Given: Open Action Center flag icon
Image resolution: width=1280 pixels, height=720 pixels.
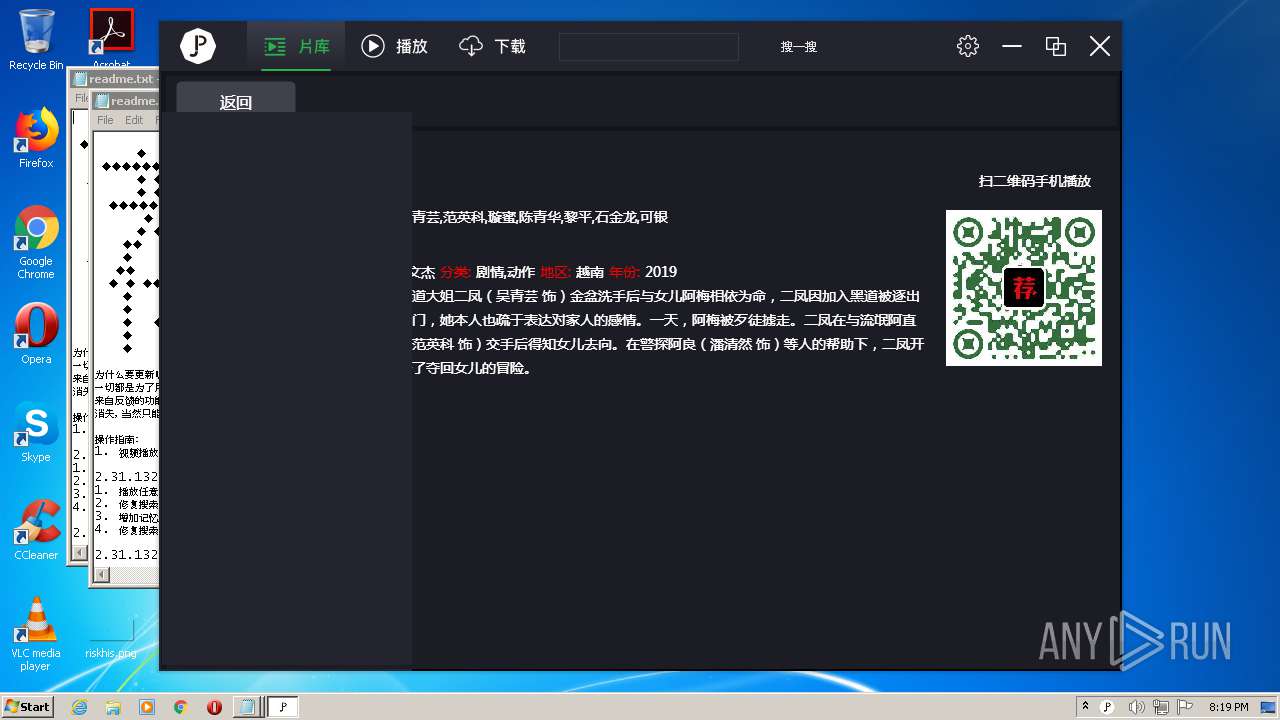Looking at the screenshot, I should 1186,707.
